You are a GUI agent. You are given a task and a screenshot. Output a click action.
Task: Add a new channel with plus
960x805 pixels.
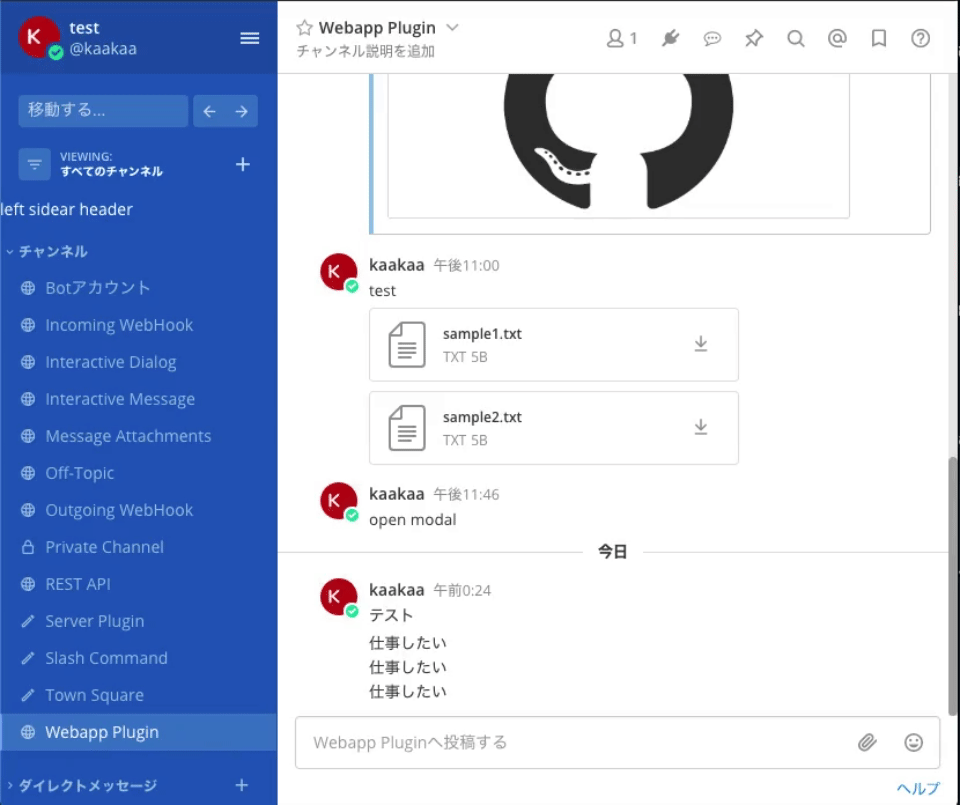243,164
